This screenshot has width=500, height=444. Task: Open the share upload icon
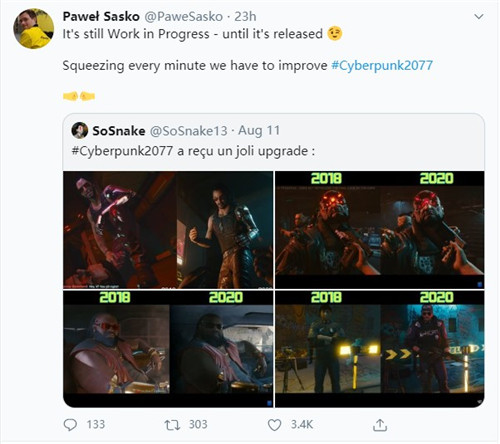pyautogui.click(x=380, y=425)
